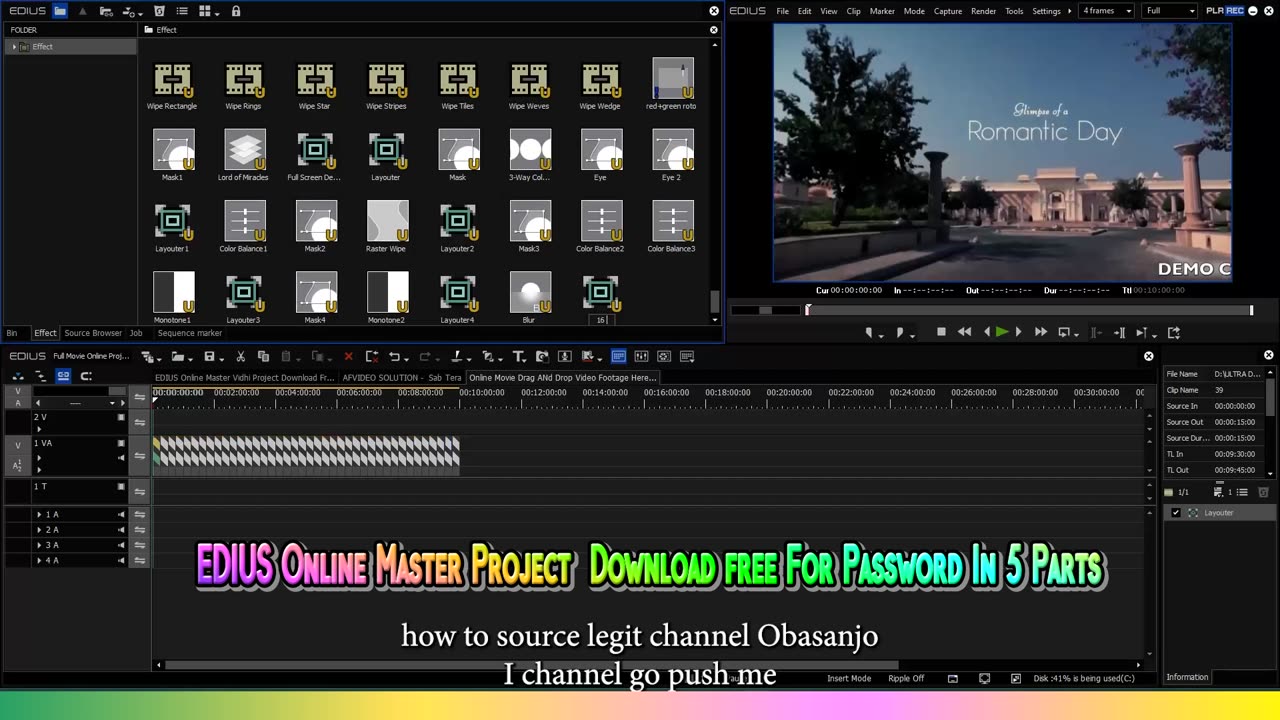
Task: Click the export icon beside the player controls
Action: tap(1174, 332)
